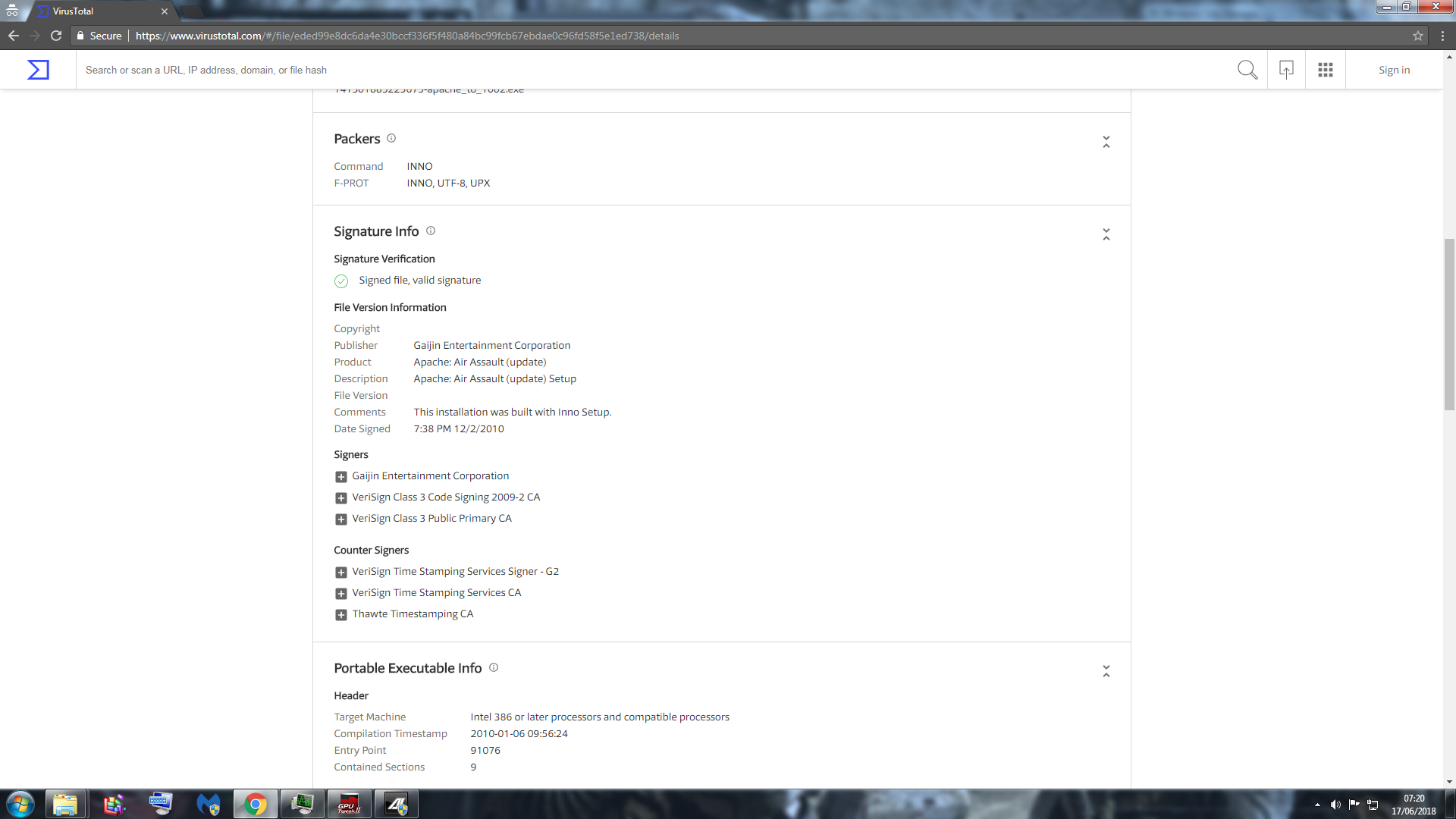Bookmark this page with the star

coord(1417,36)
